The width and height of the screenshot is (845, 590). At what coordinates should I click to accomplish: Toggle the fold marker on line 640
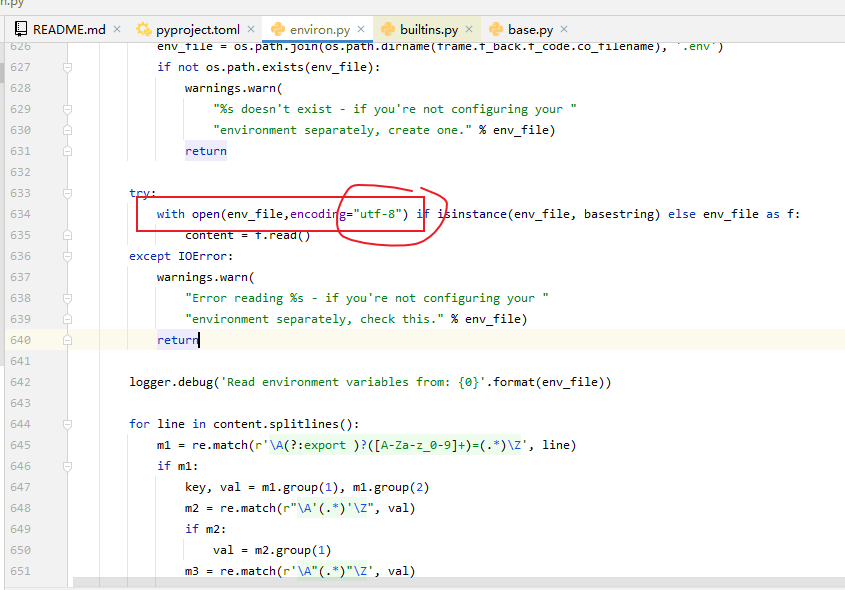(x=67, y=341)
